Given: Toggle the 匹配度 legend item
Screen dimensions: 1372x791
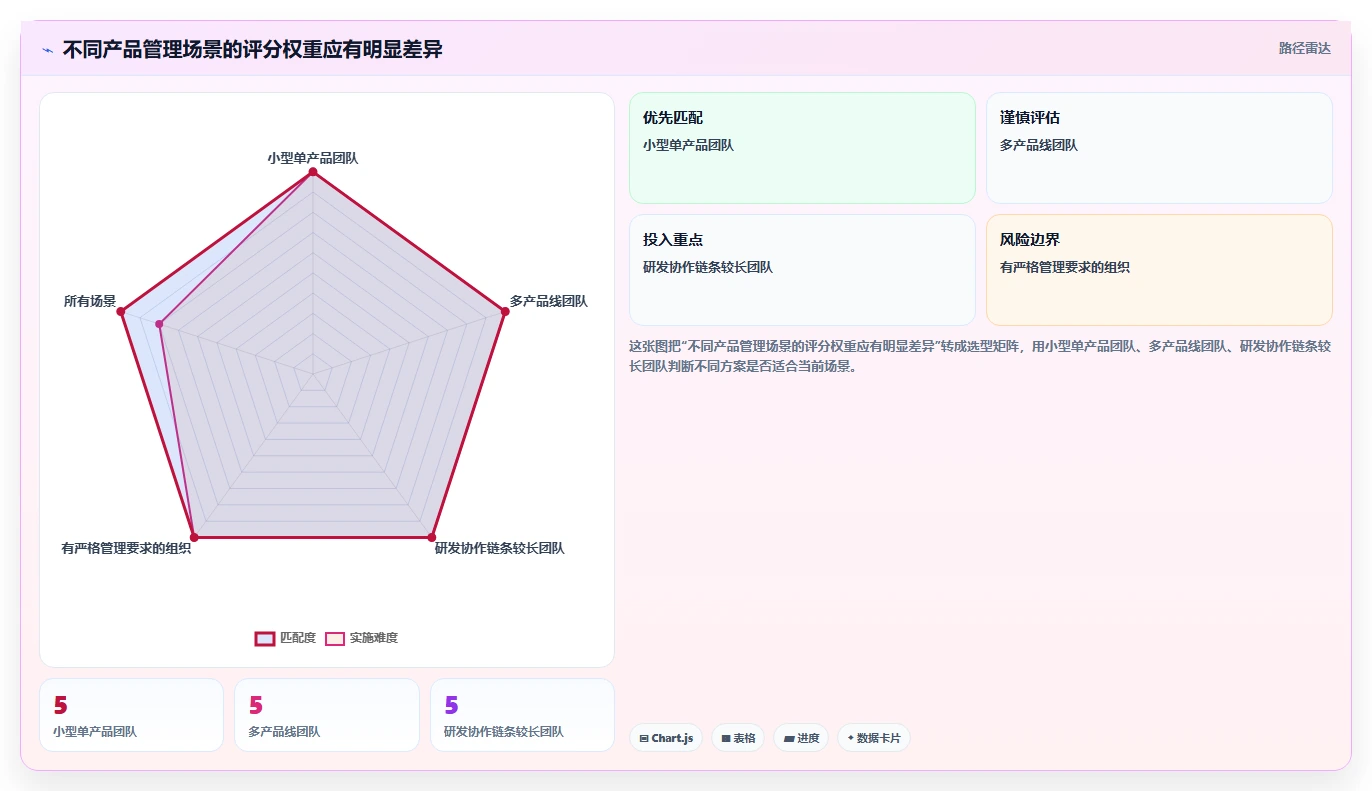Looking at the screenshot, I should coord(285,638).
